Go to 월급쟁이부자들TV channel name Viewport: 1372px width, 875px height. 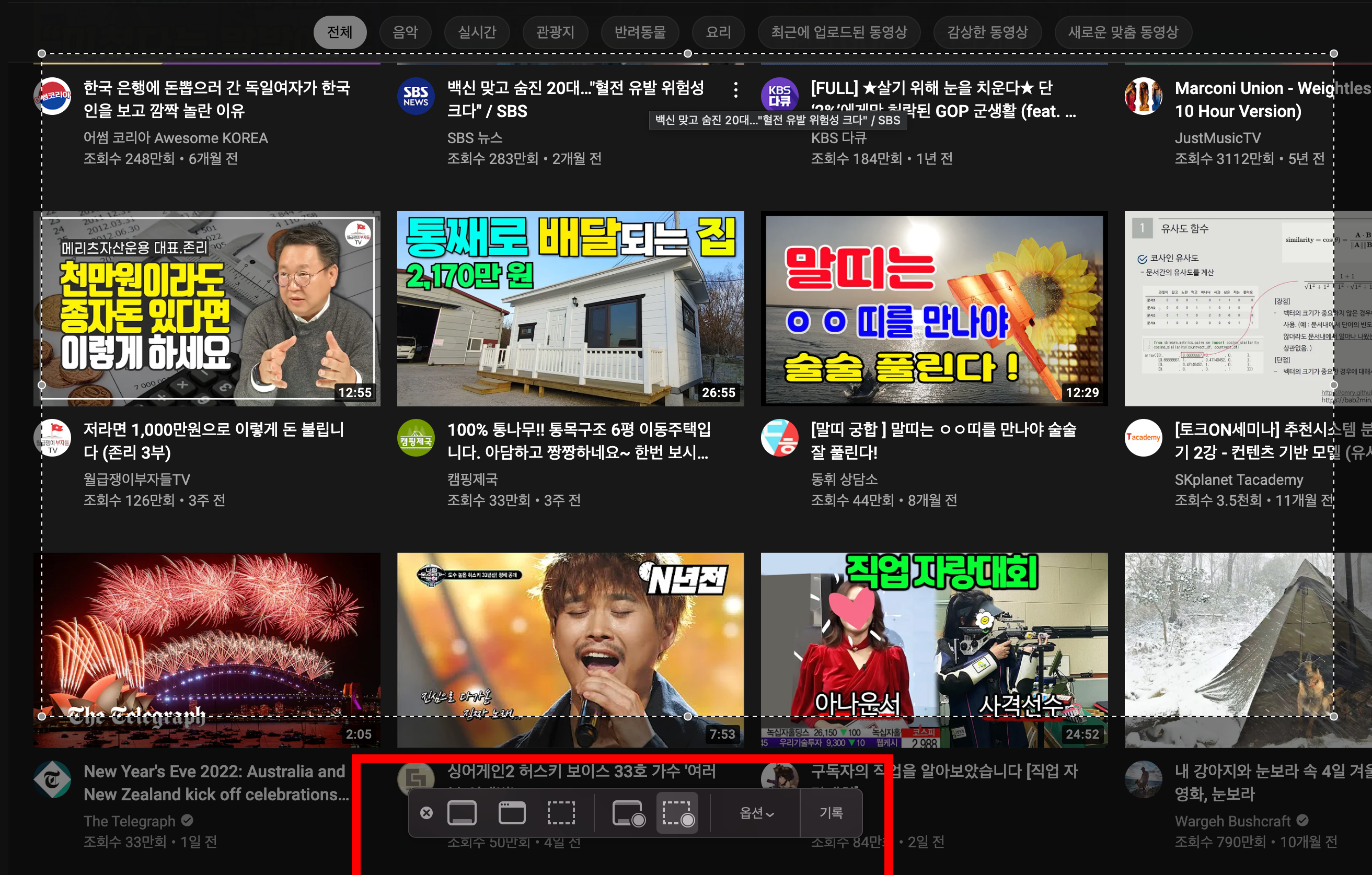point(137,480)
